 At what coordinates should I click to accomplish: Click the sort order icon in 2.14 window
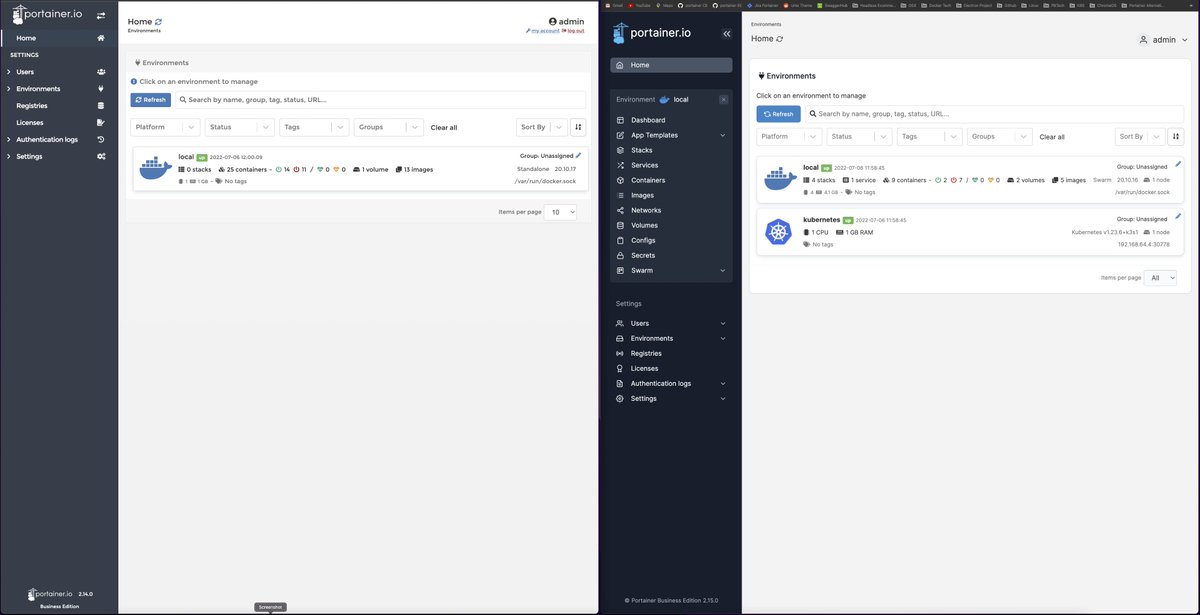pyautogui.click(x=578, y=127)
